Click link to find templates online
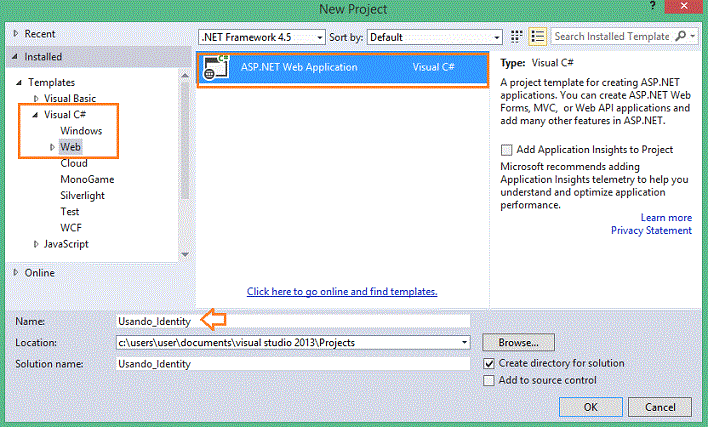The height and width of the screenshot is (427, 708). [x=342, y=292]
